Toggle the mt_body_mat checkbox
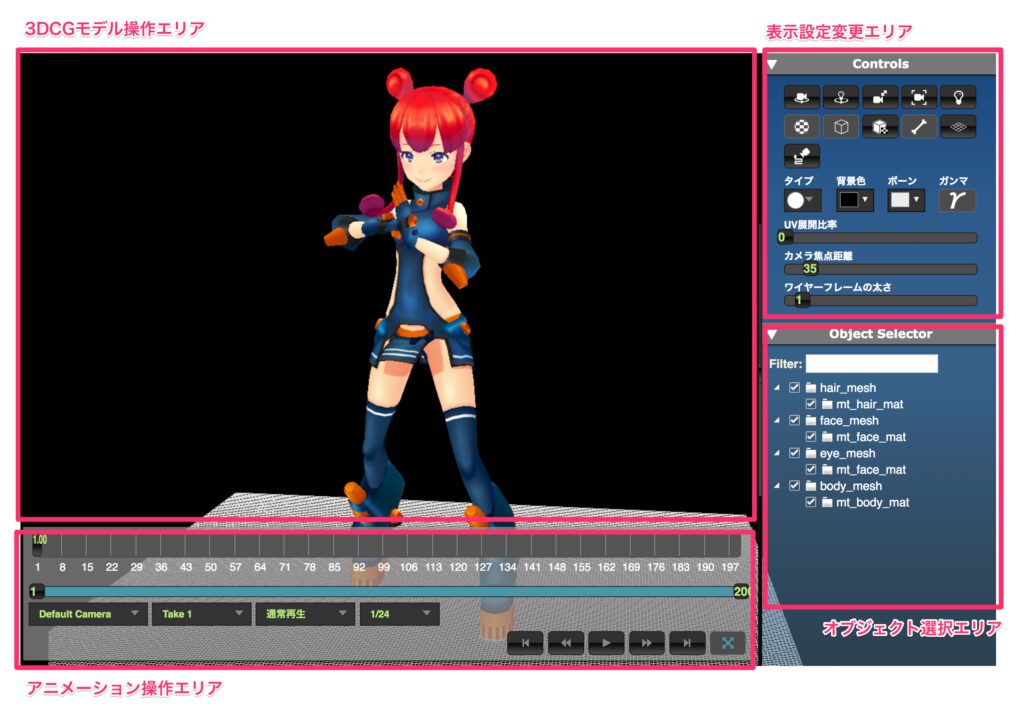Image resolution: width=1024 pixels, height=715 pixels. pyautogui.click(x=811, y=503)
